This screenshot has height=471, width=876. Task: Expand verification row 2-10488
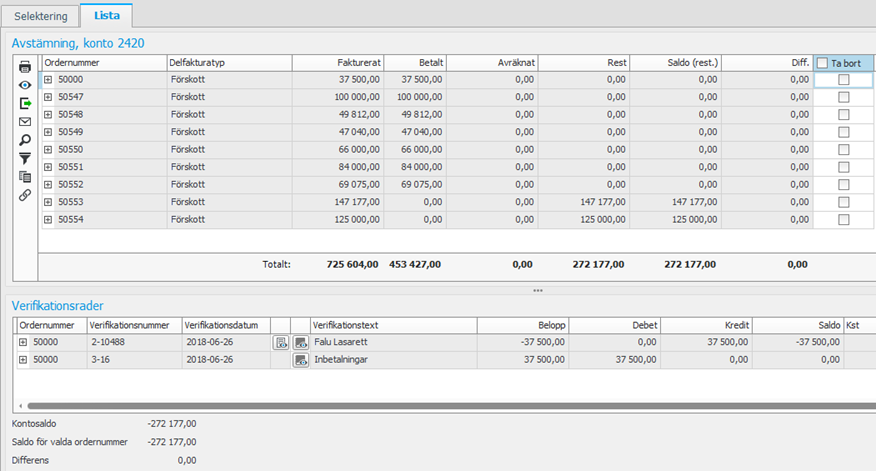22,343
